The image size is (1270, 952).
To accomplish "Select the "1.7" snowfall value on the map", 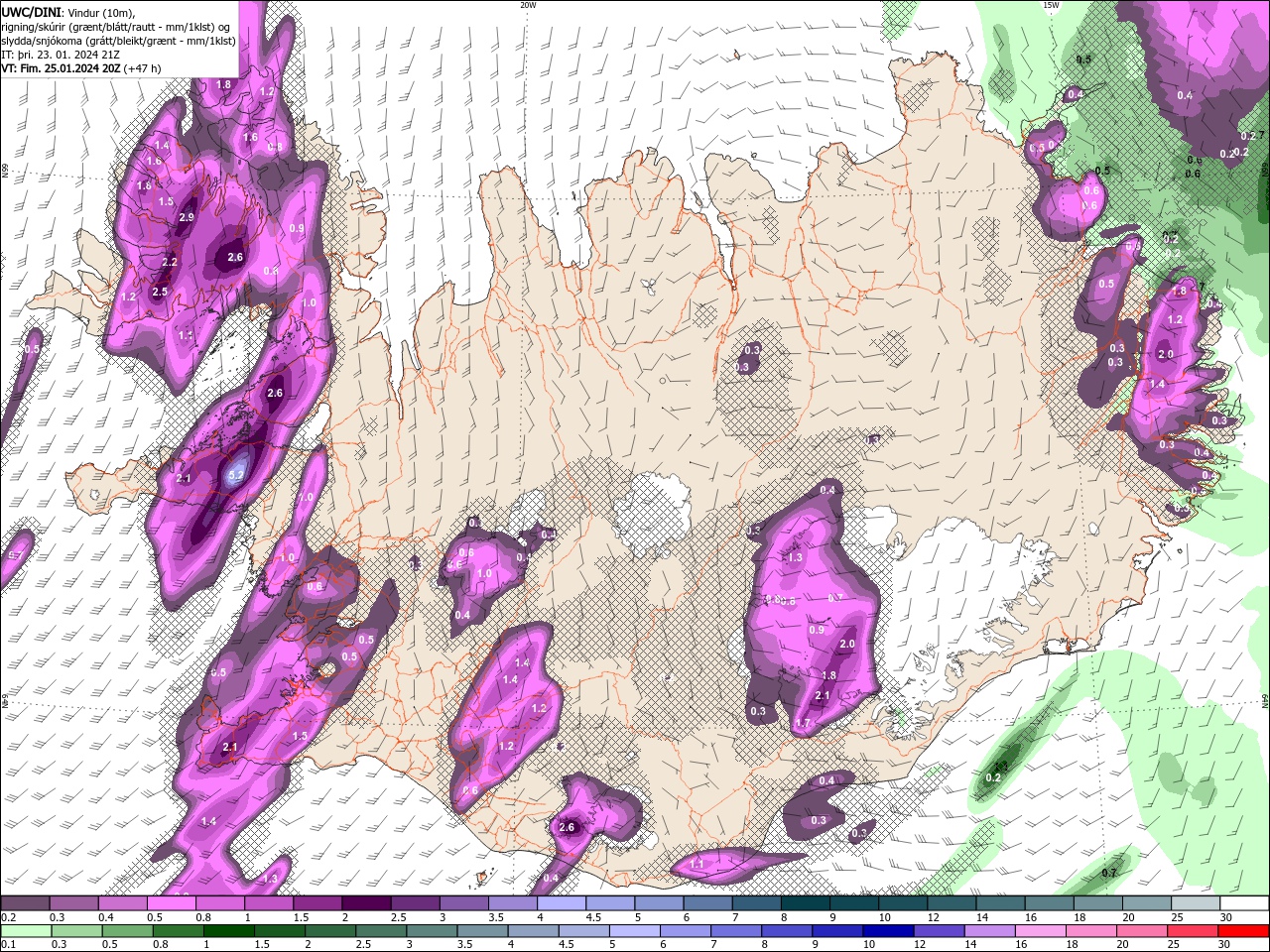I will click(803, 724).
